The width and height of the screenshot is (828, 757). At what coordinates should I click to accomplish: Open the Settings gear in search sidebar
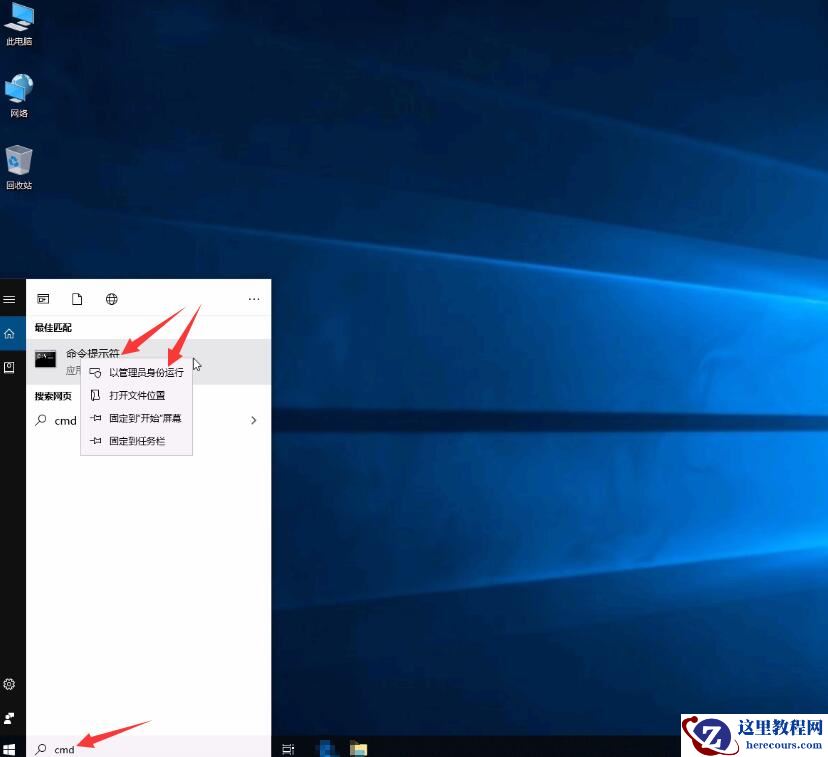click(10, 684)
